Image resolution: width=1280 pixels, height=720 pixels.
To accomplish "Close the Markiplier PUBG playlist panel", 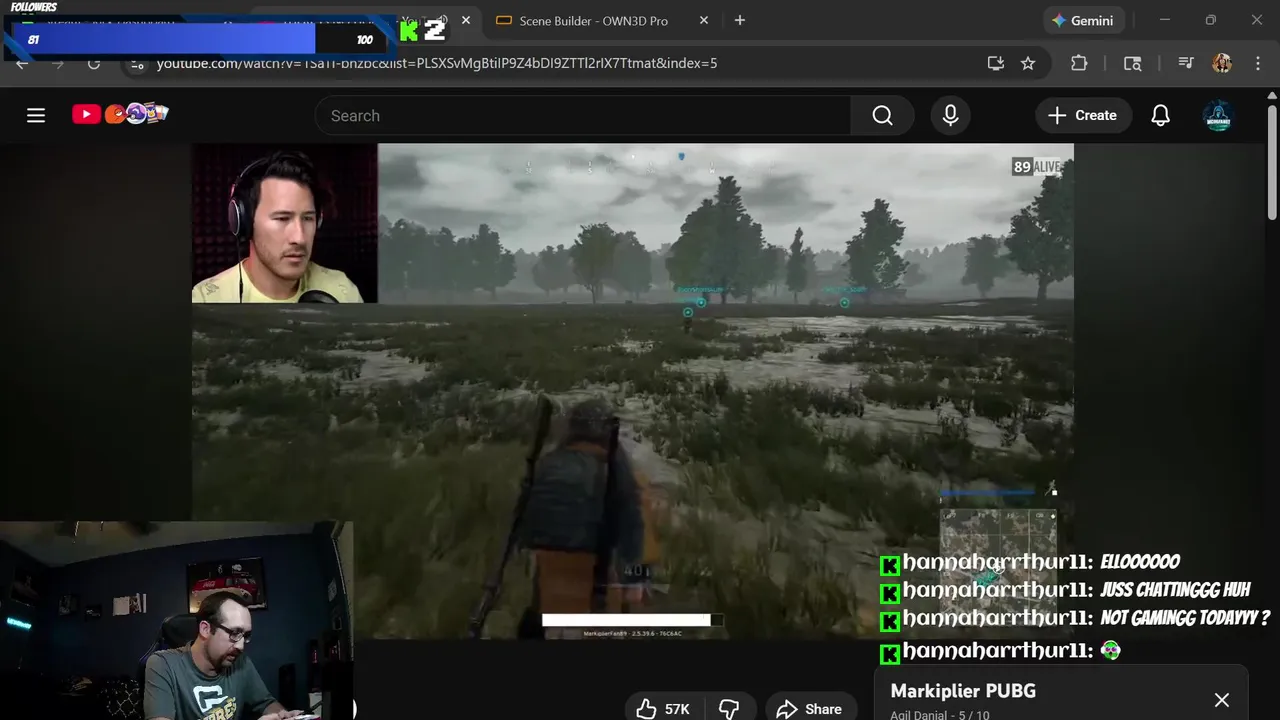I will pos(1222,700).
